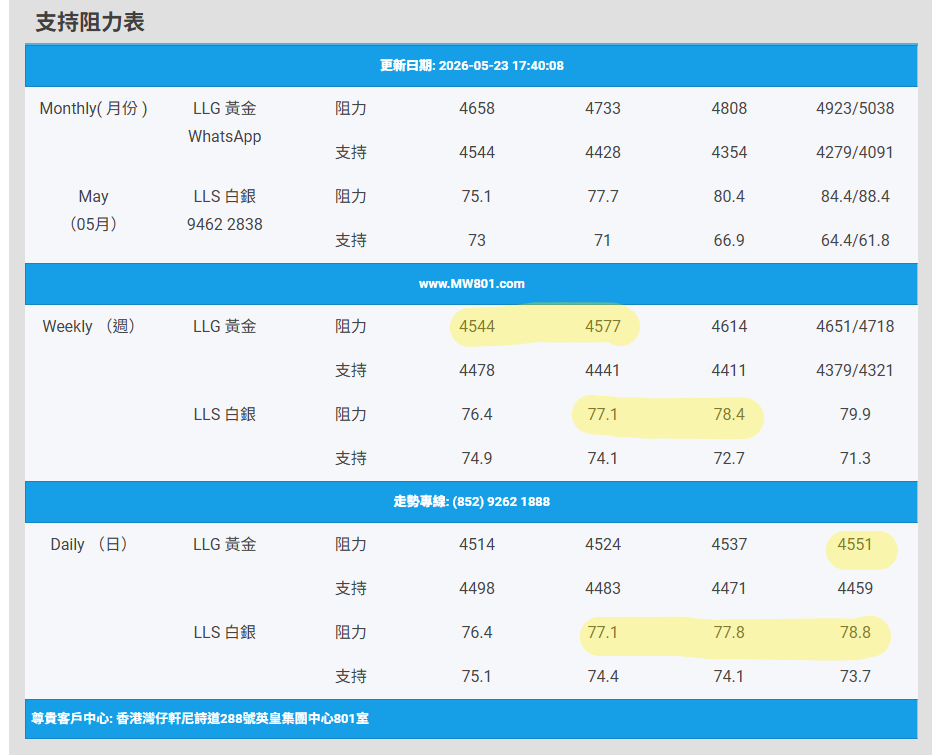Screen dimensions: 933x755
Task: Select monthly gold resistance value 4808
Action: click(x=729, y=108)
